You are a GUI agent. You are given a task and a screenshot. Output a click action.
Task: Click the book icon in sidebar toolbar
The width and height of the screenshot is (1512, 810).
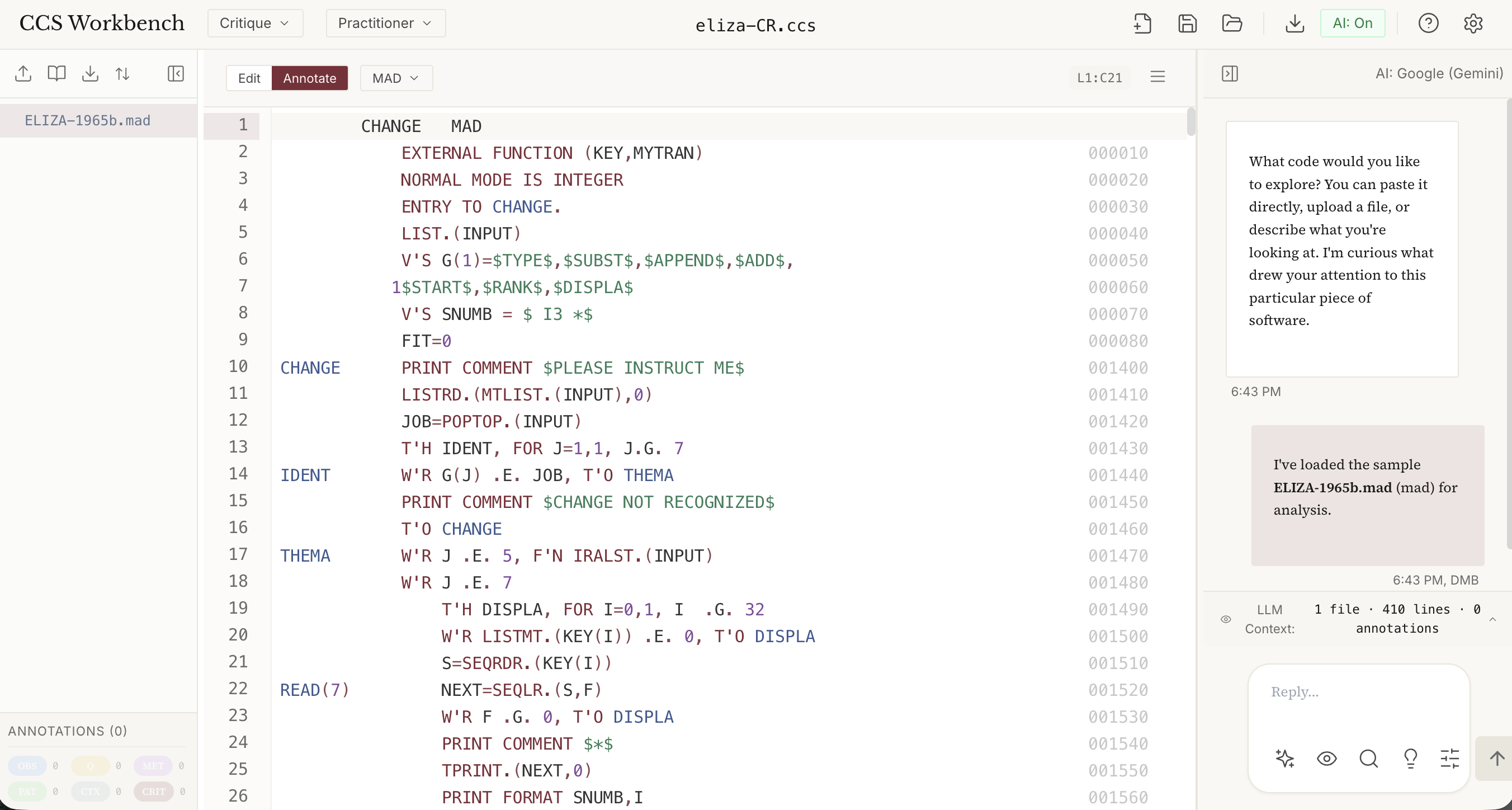pos(56,73)
